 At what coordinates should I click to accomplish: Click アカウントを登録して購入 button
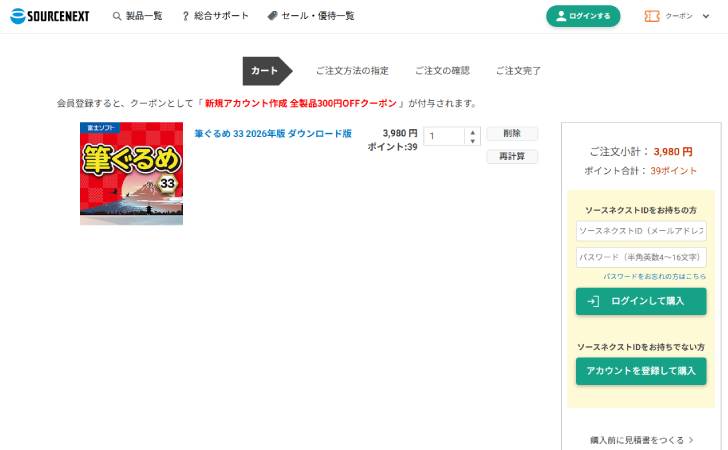(x=641, y=371)
